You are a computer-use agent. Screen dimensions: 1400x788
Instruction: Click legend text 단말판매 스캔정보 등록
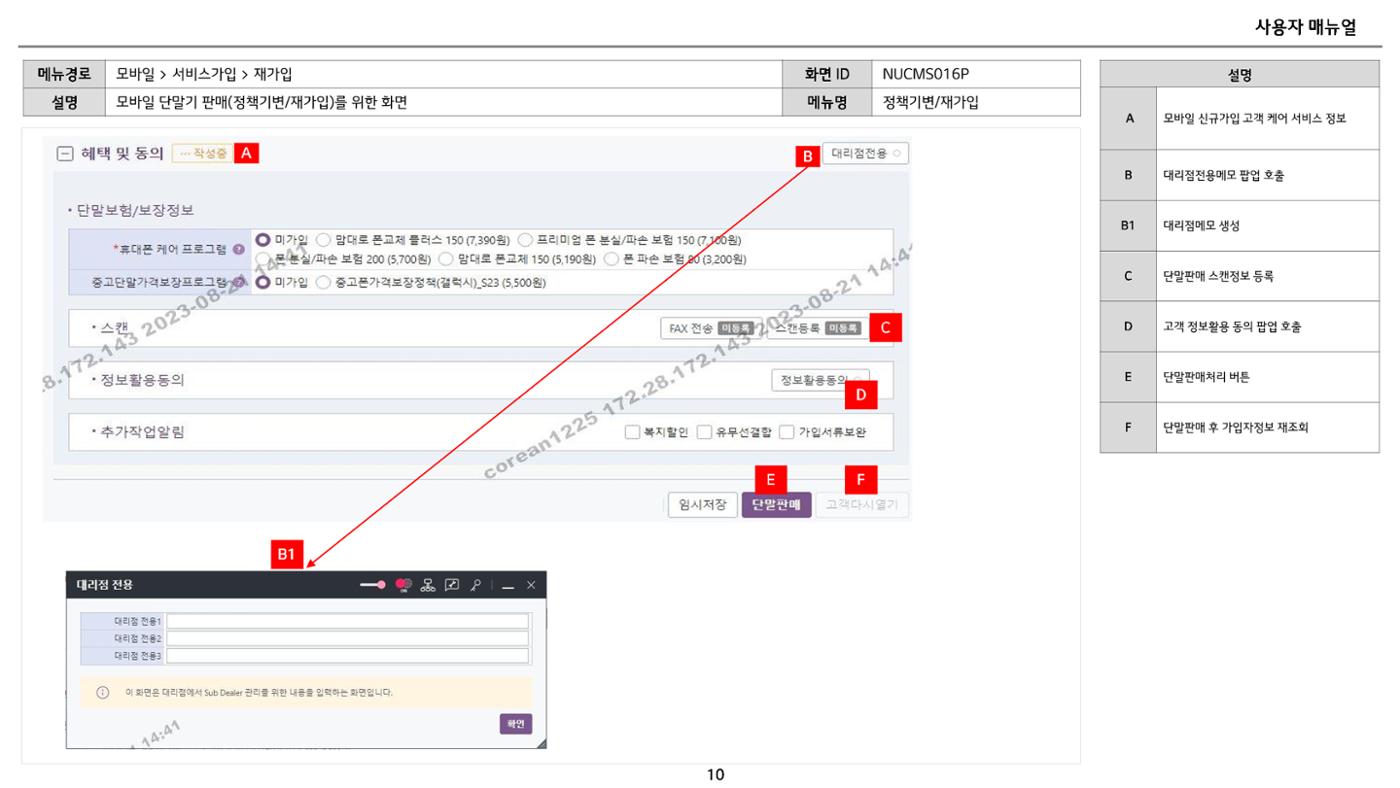[x=1218, y=276]
